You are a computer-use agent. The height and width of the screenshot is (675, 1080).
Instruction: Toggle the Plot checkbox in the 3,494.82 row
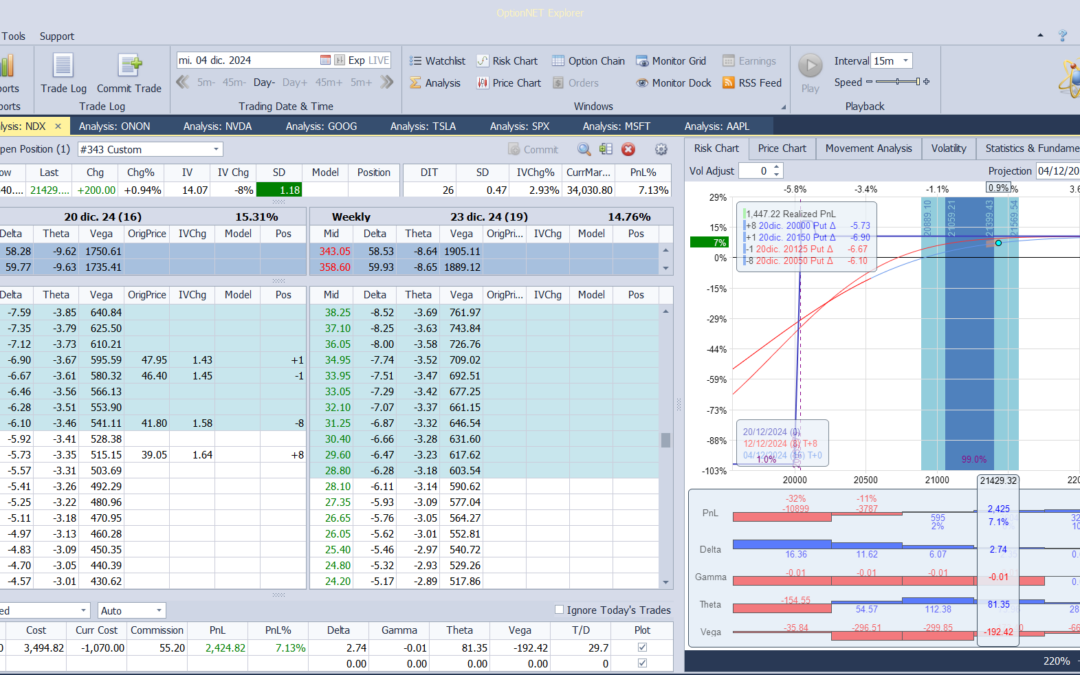(642, 647)
